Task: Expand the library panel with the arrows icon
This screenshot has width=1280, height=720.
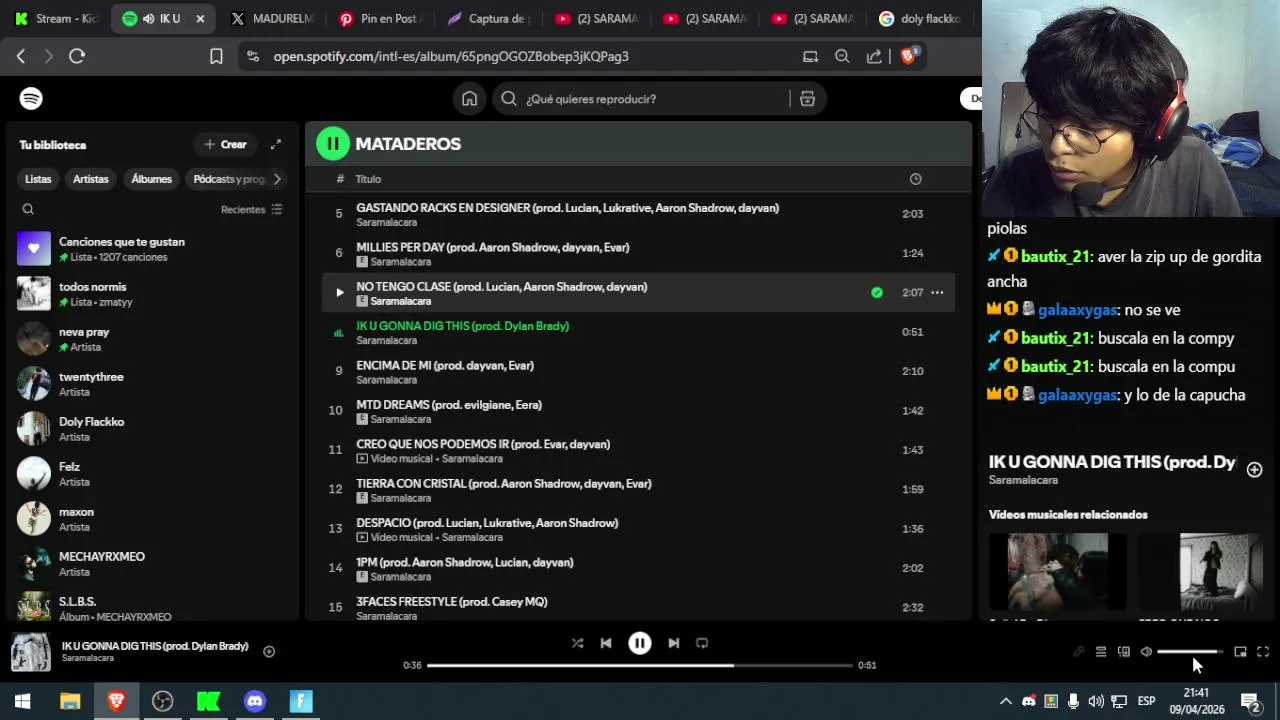Action: (276, 144)
